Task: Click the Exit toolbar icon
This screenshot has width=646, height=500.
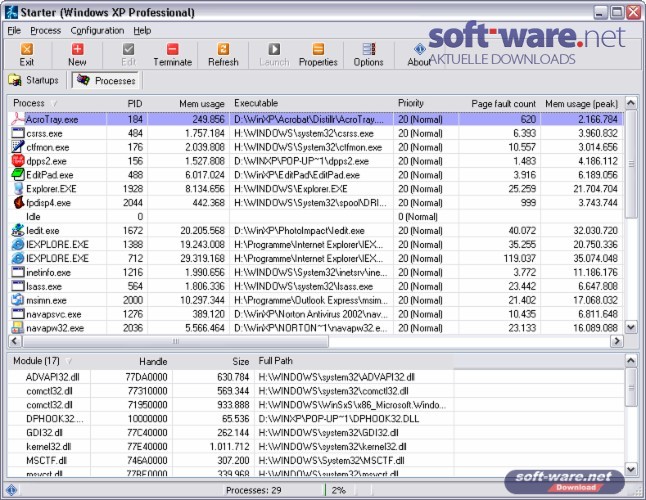Action: point(27,49)
